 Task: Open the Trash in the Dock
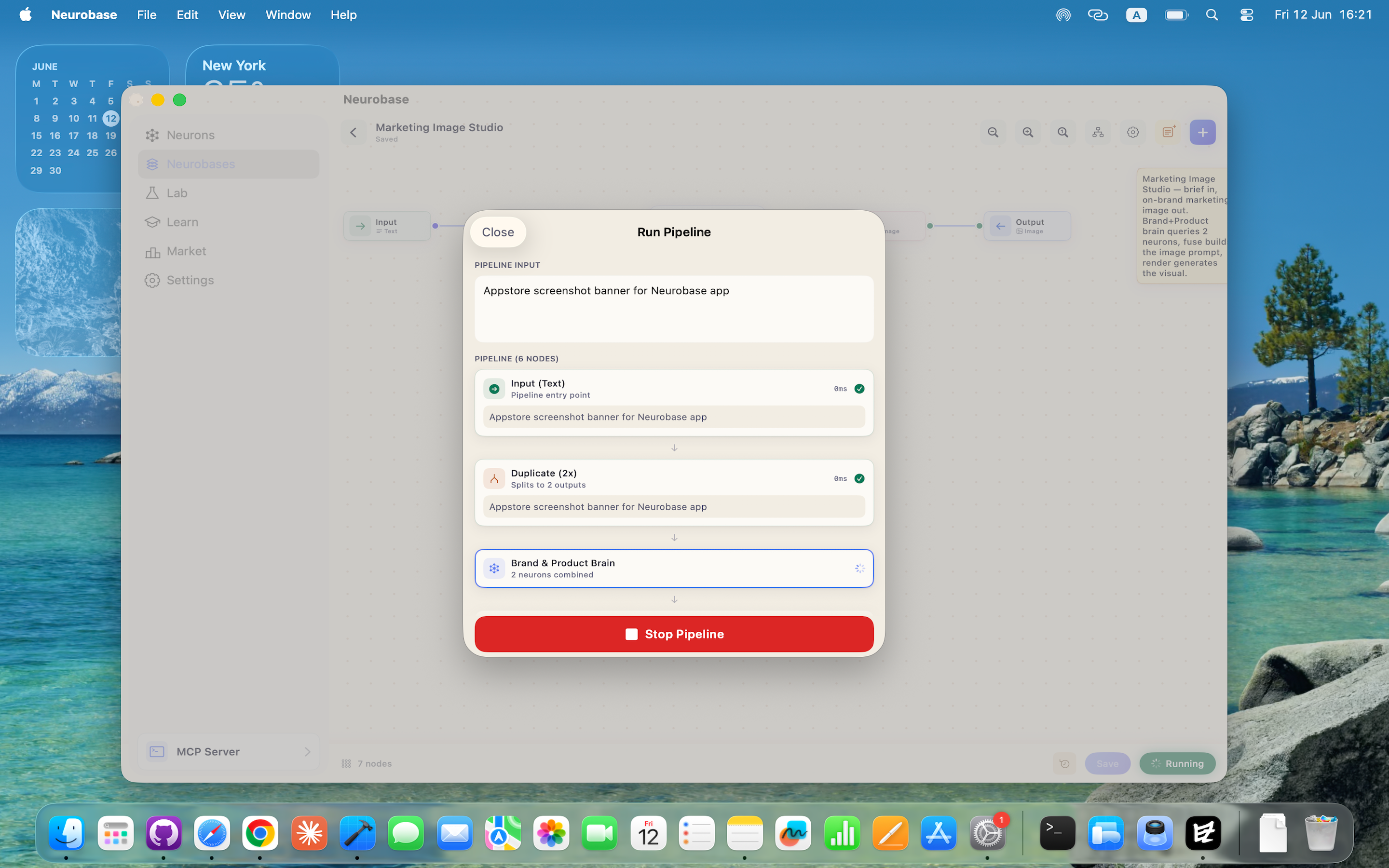click(1321, 833)
